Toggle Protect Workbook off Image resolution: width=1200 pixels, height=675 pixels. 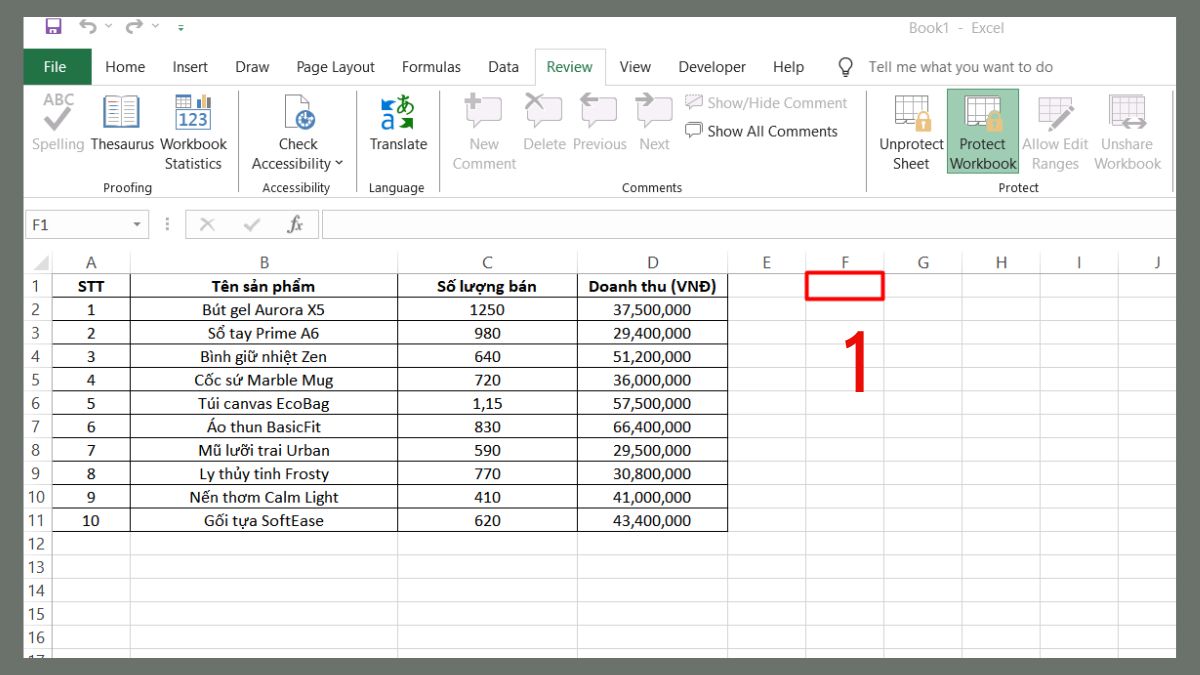pyautogui.click(x=981, y=130)
